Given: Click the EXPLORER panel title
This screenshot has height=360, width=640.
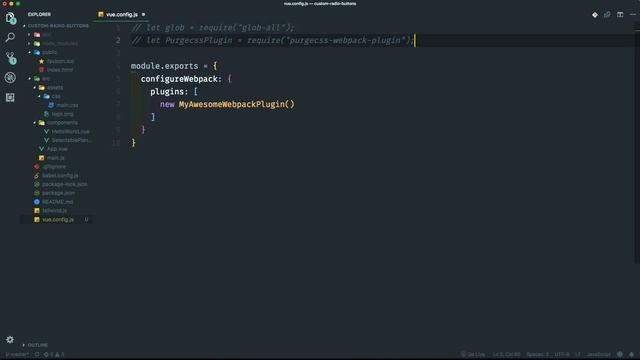Looking at the screenshot, I should [x=39, y=14].
